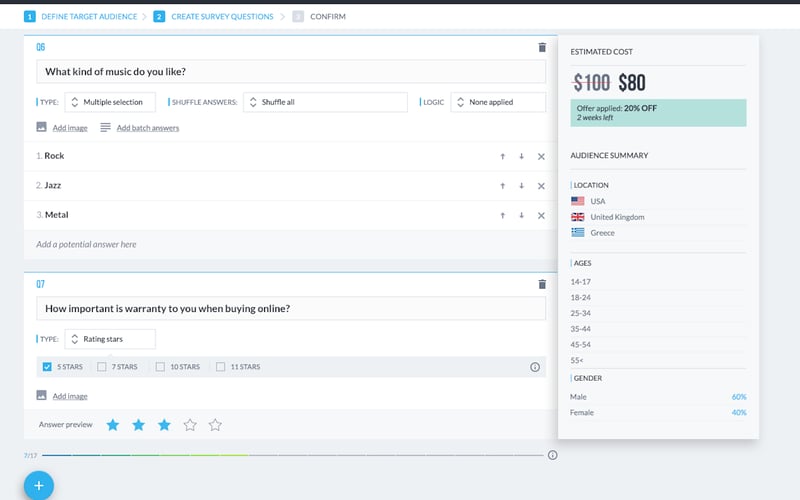
Task: Move Rock answer down
Action: (x=521, y=157)
